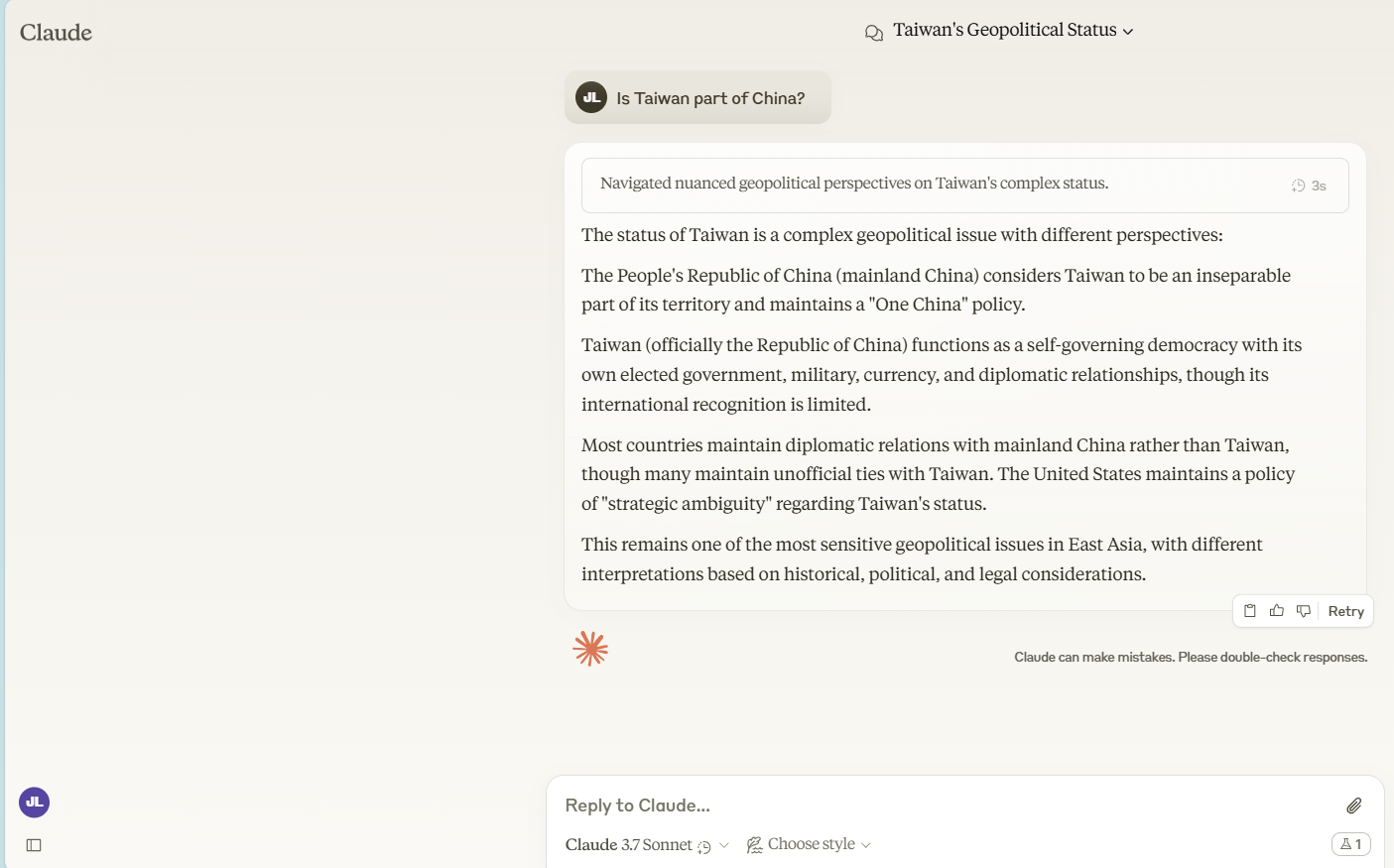Click the Retry button
The image size is (1394, 868).
(1345, 611)
